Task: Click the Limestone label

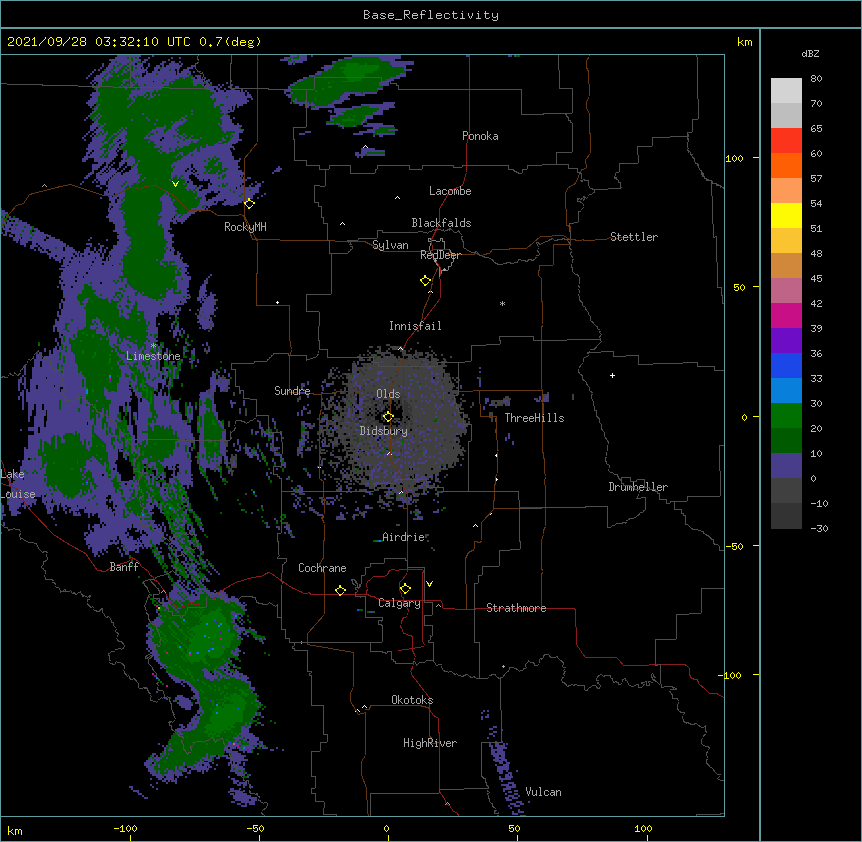Action: 153,356
